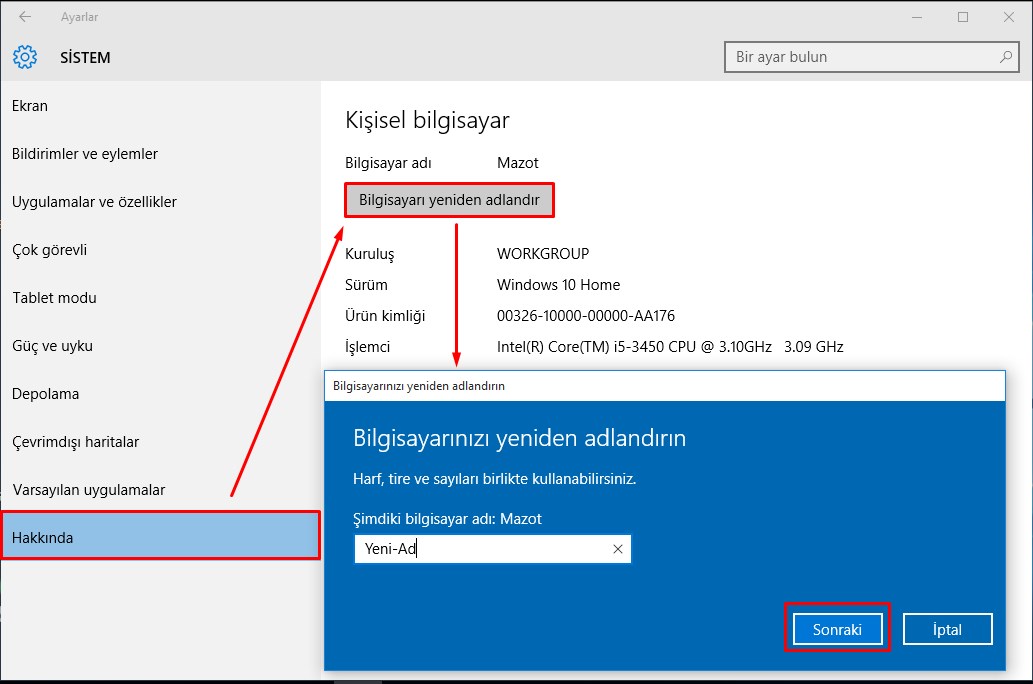1033x684 pixels.
Task: Select Bildirimler ve eylemler in sidebar
Action: [85, 154]
